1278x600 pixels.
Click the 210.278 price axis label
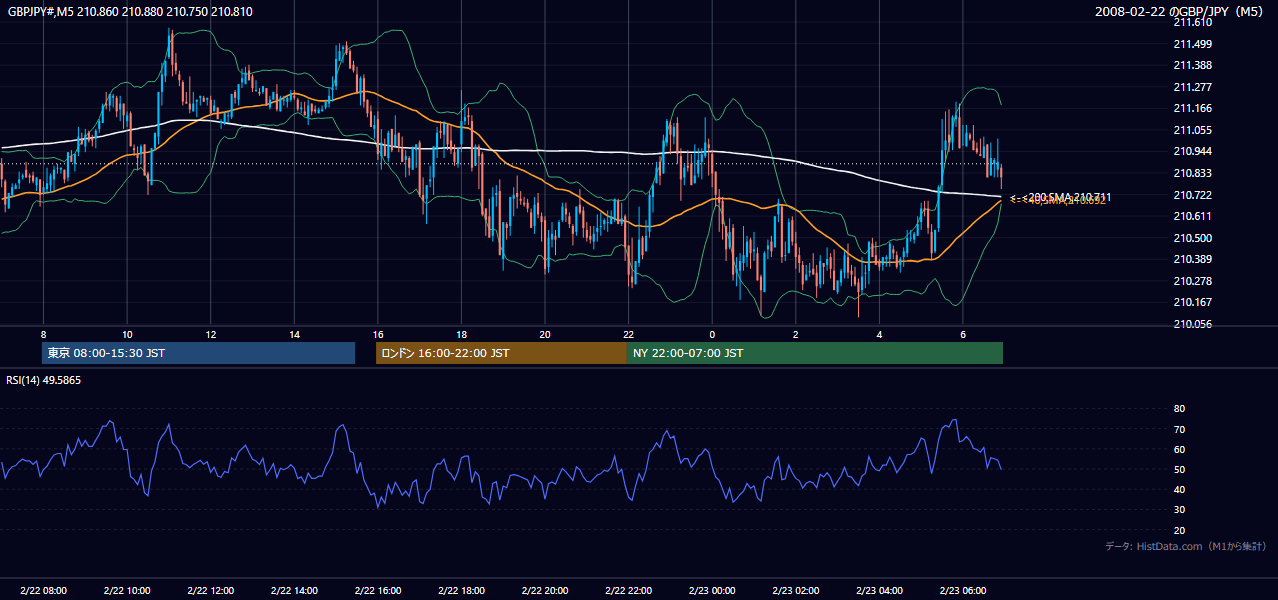tap(1193, 281)
